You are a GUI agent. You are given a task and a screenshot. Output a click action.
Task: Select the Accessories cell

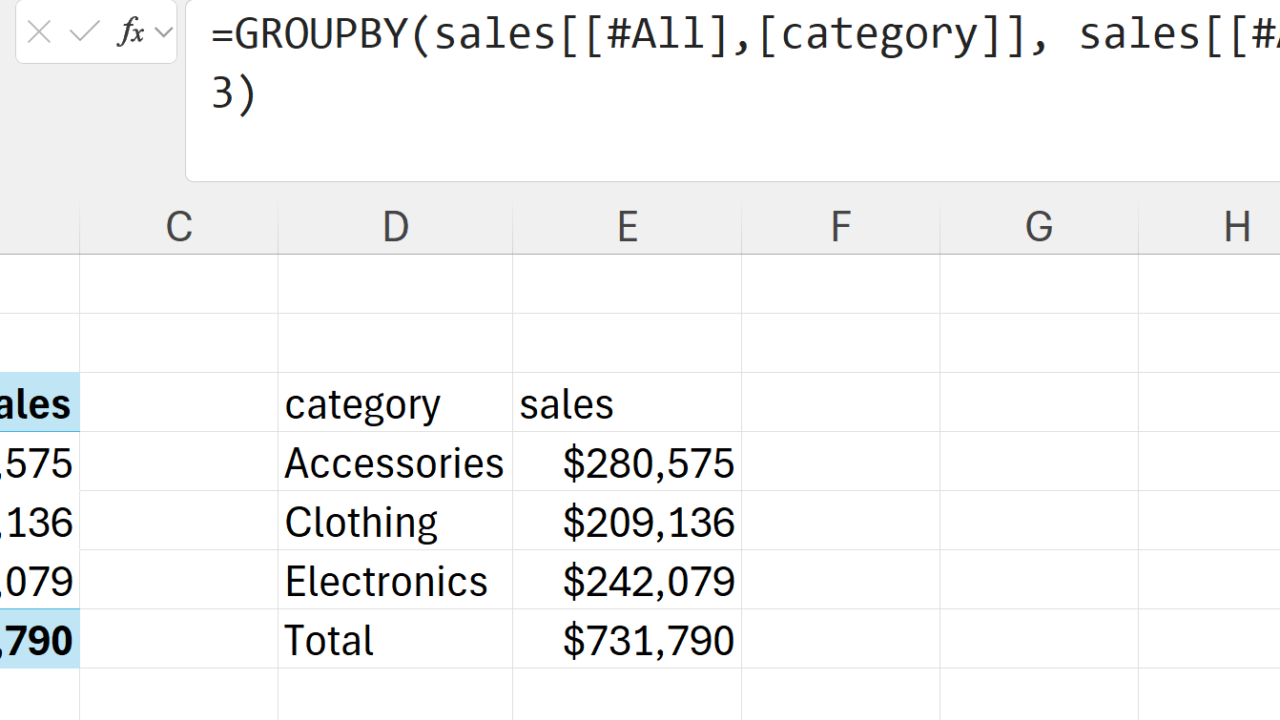[x=395, y=463]
